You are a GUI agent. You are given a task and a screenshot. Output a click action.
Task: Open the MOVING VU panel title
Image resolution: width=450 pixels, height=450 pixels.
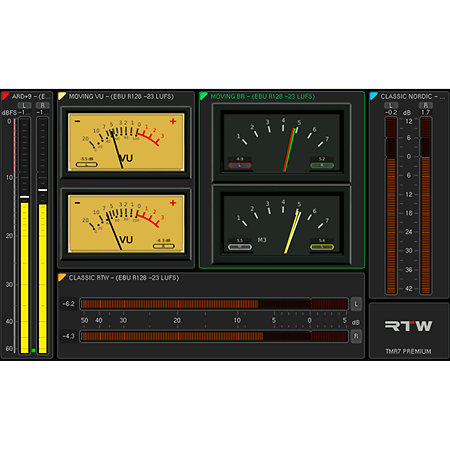pos(121,96)
